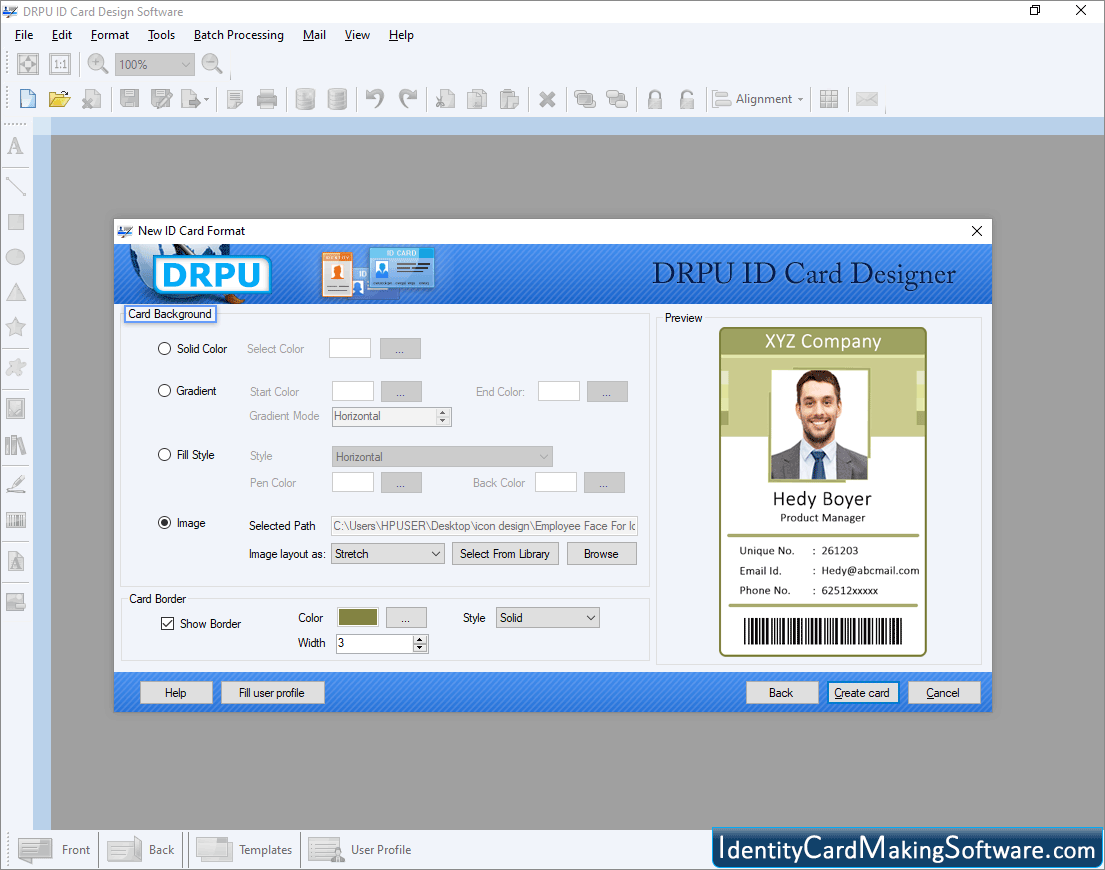This screenshot has width=1105, height=870.
Task: Open the Batch Processing menu
Action: [238, 35]
